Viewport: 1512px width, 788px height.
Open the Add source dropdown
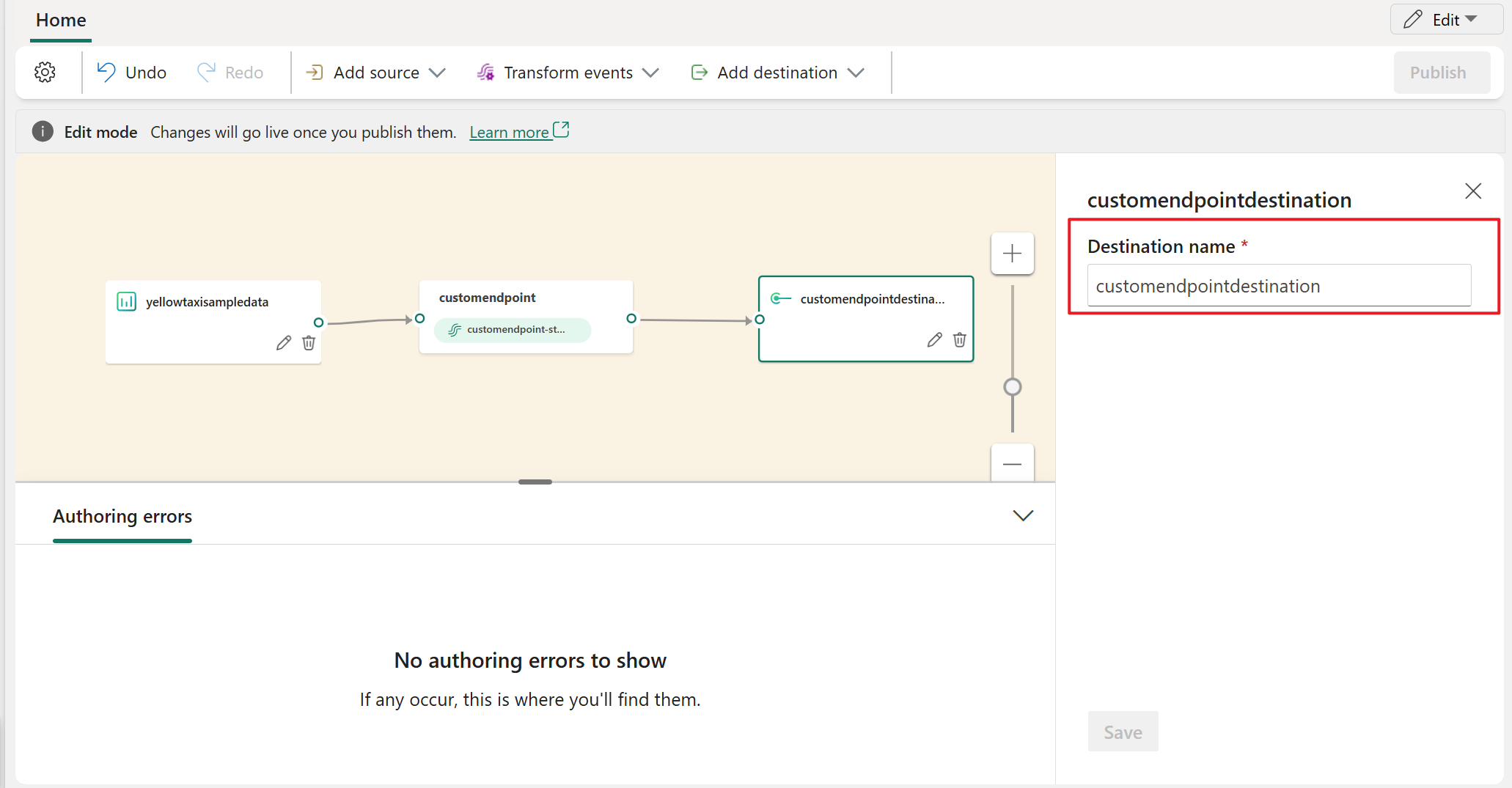375,73
